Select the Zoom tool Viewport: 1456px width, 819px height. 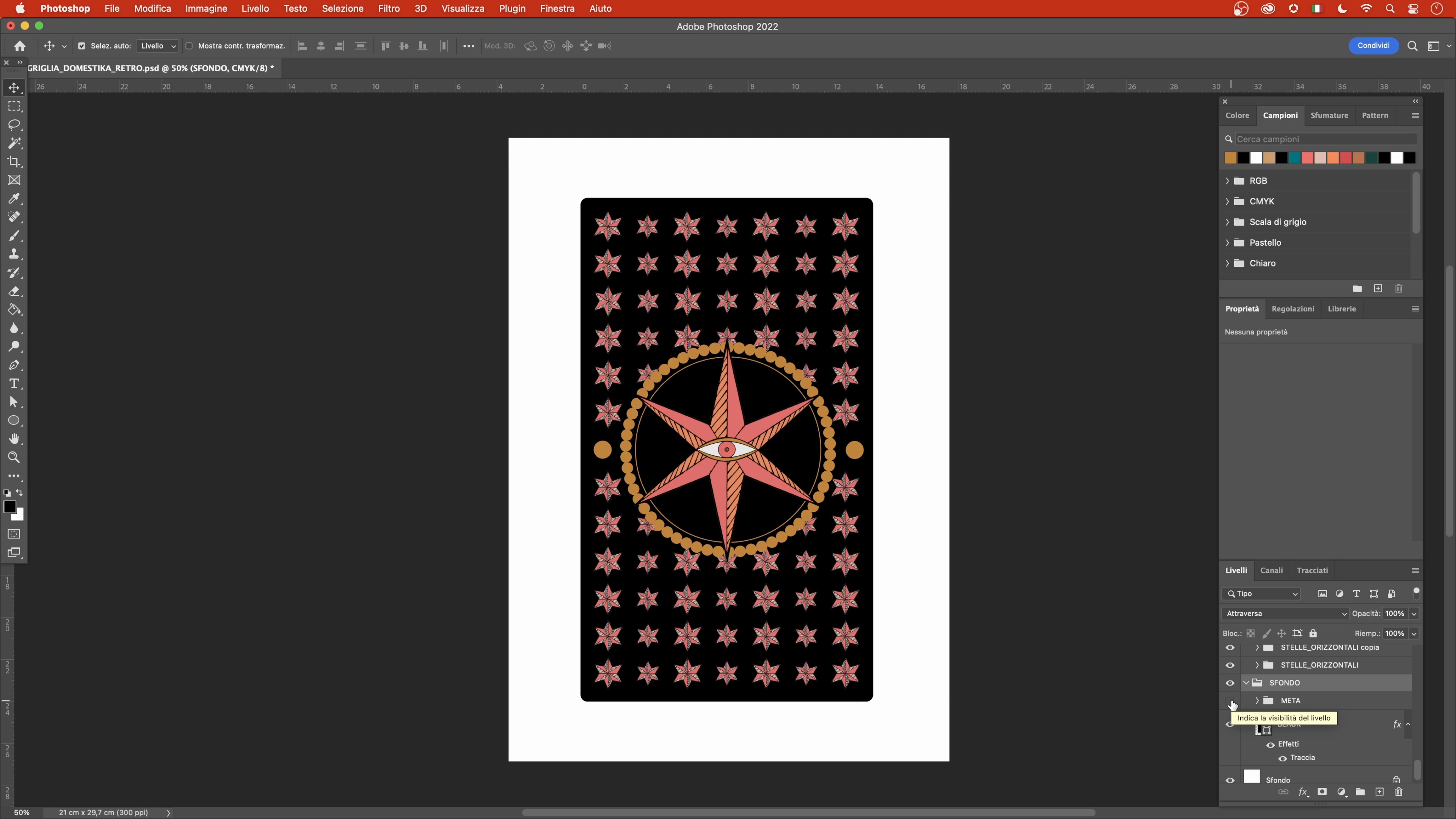[x=14, y=457]
